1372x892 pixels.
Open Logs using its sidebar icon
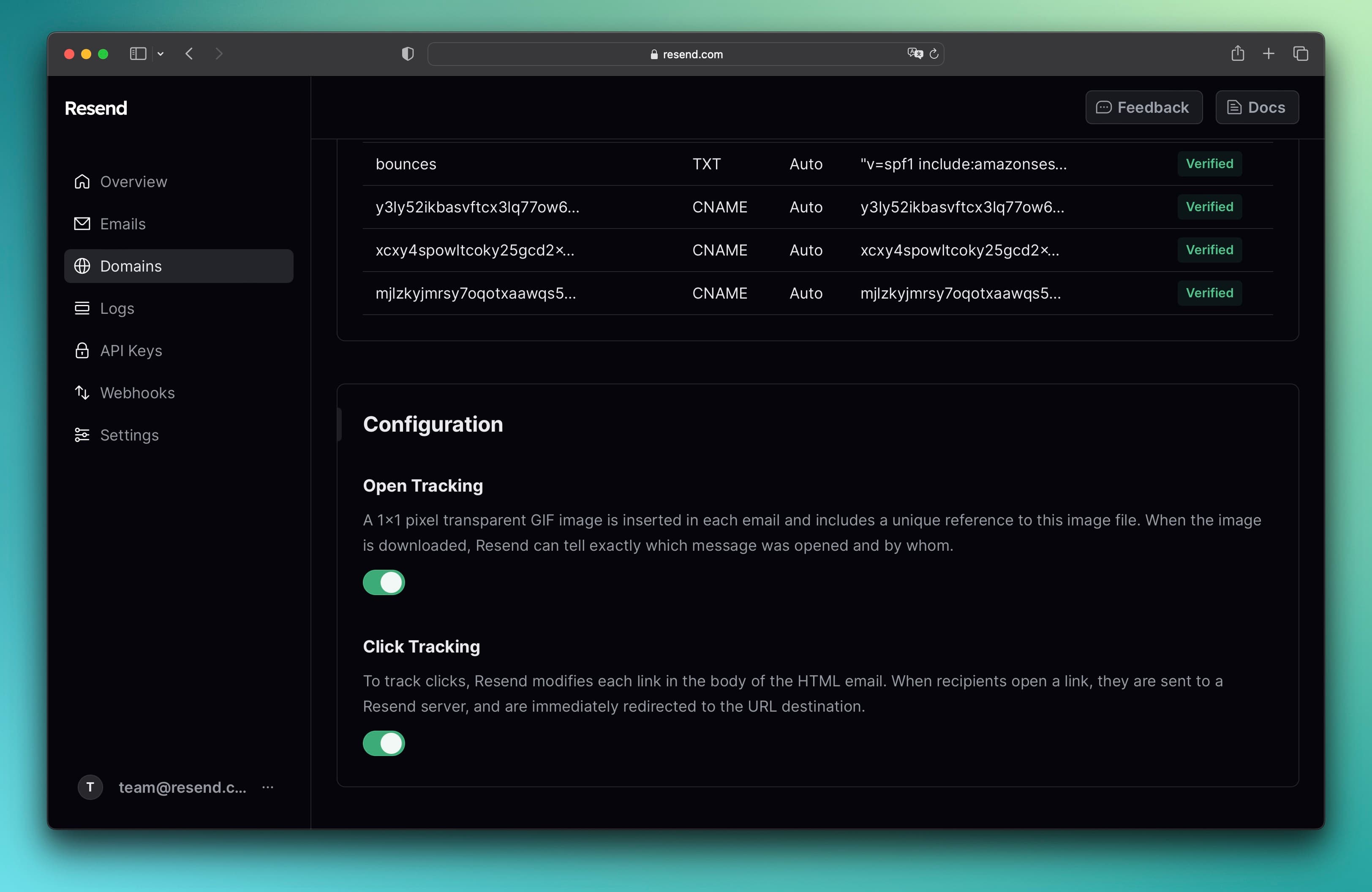click(82, 308)
